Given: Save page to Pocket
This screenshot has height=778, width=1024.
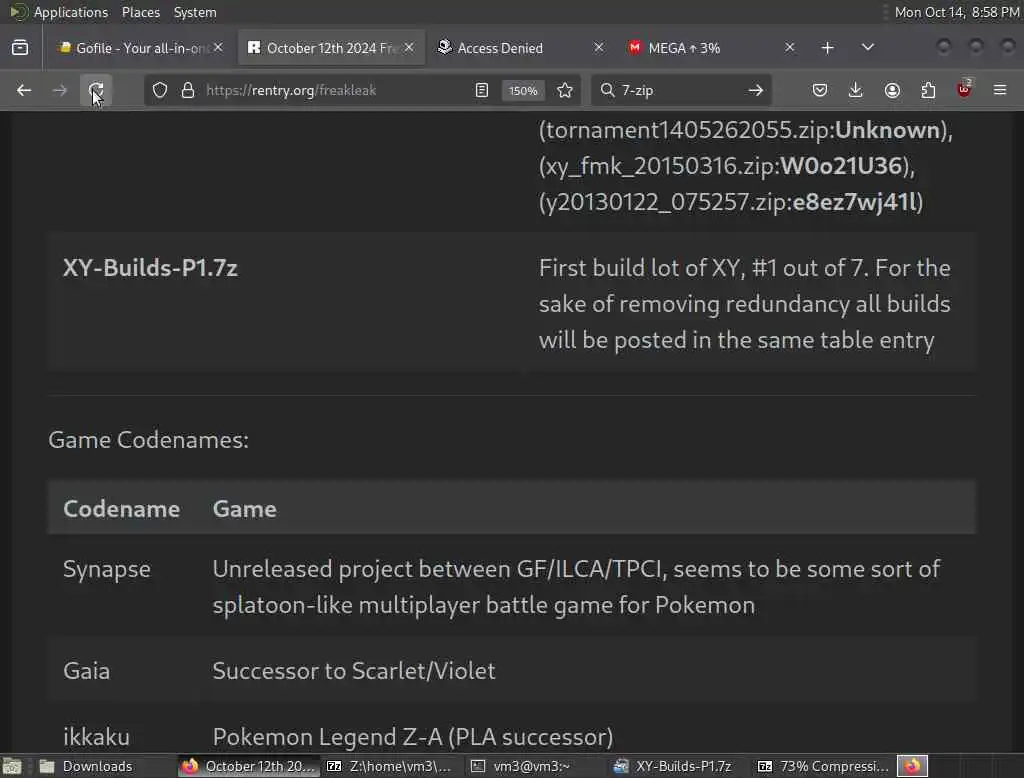Looking at the screenshot, I should click(820, 90).
